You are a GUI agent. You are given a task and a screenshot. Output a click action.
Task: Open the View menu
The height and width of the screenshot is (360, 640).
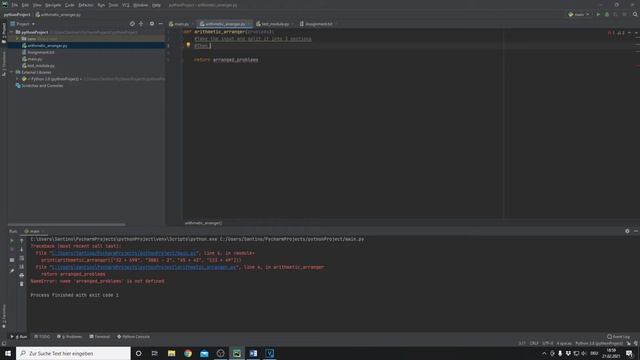[37, 5]
